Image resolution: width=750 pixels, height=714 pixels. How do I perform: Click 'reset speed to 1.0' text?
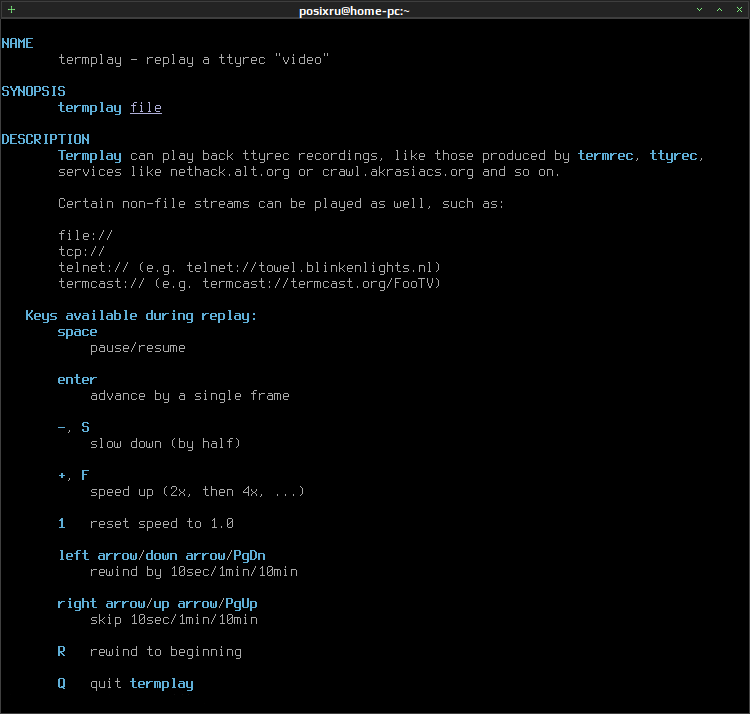[x=162, y=524]
